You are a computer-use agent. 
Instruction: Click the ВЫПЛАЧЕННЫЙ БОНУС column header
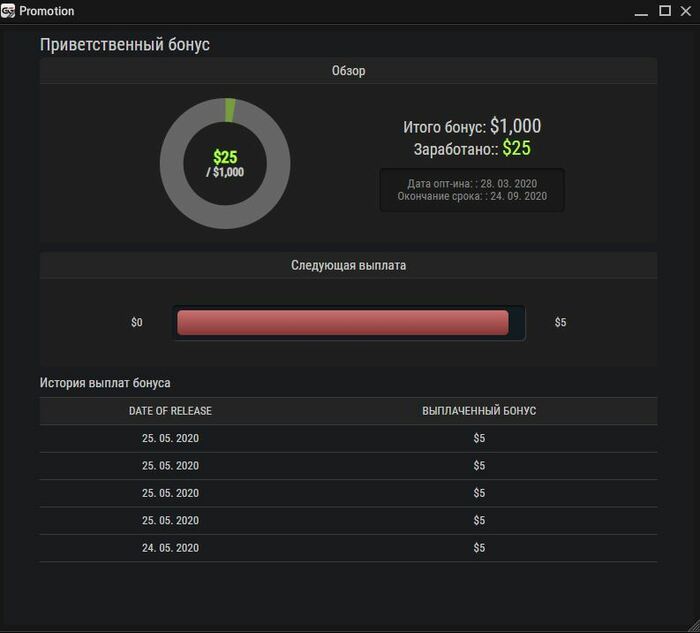point(479,411)
